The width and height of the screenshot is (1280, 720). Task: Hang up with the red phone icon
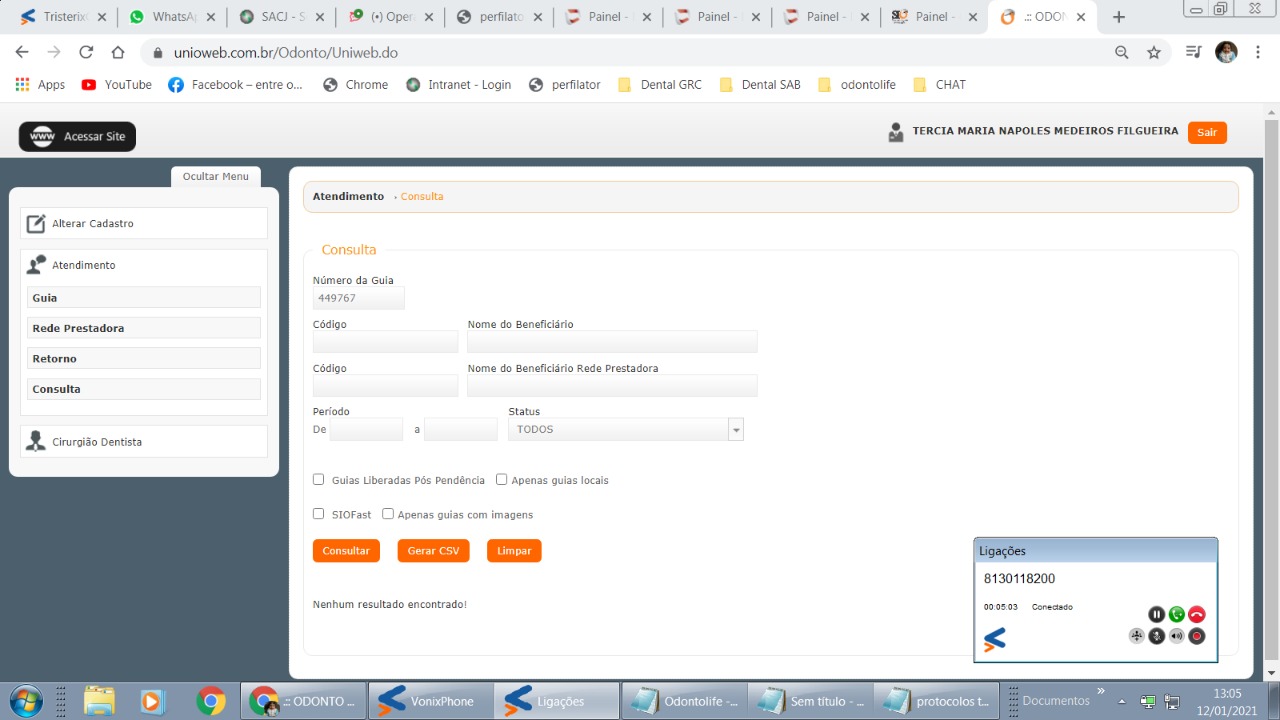tap(1196, 615)
